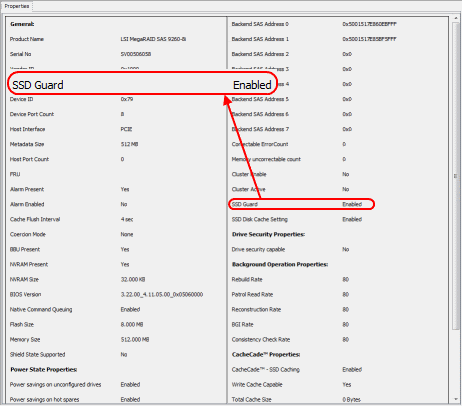The width and height of the screenshot is (462, 406).
Task: Select the NVRAM Size value 32.000 KB
Action: 133,279
